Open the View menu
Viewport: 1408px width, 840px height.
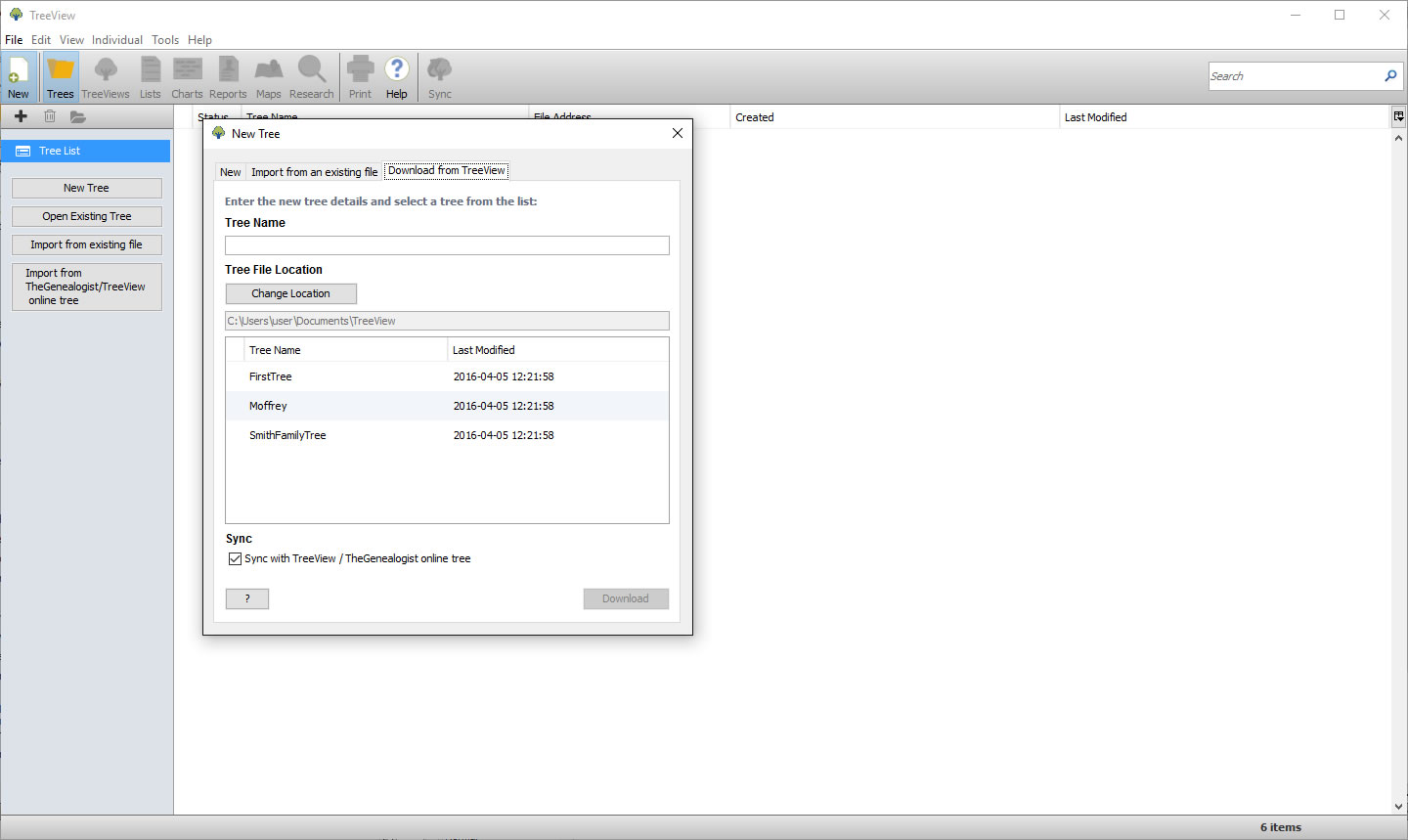click(71, 40)
